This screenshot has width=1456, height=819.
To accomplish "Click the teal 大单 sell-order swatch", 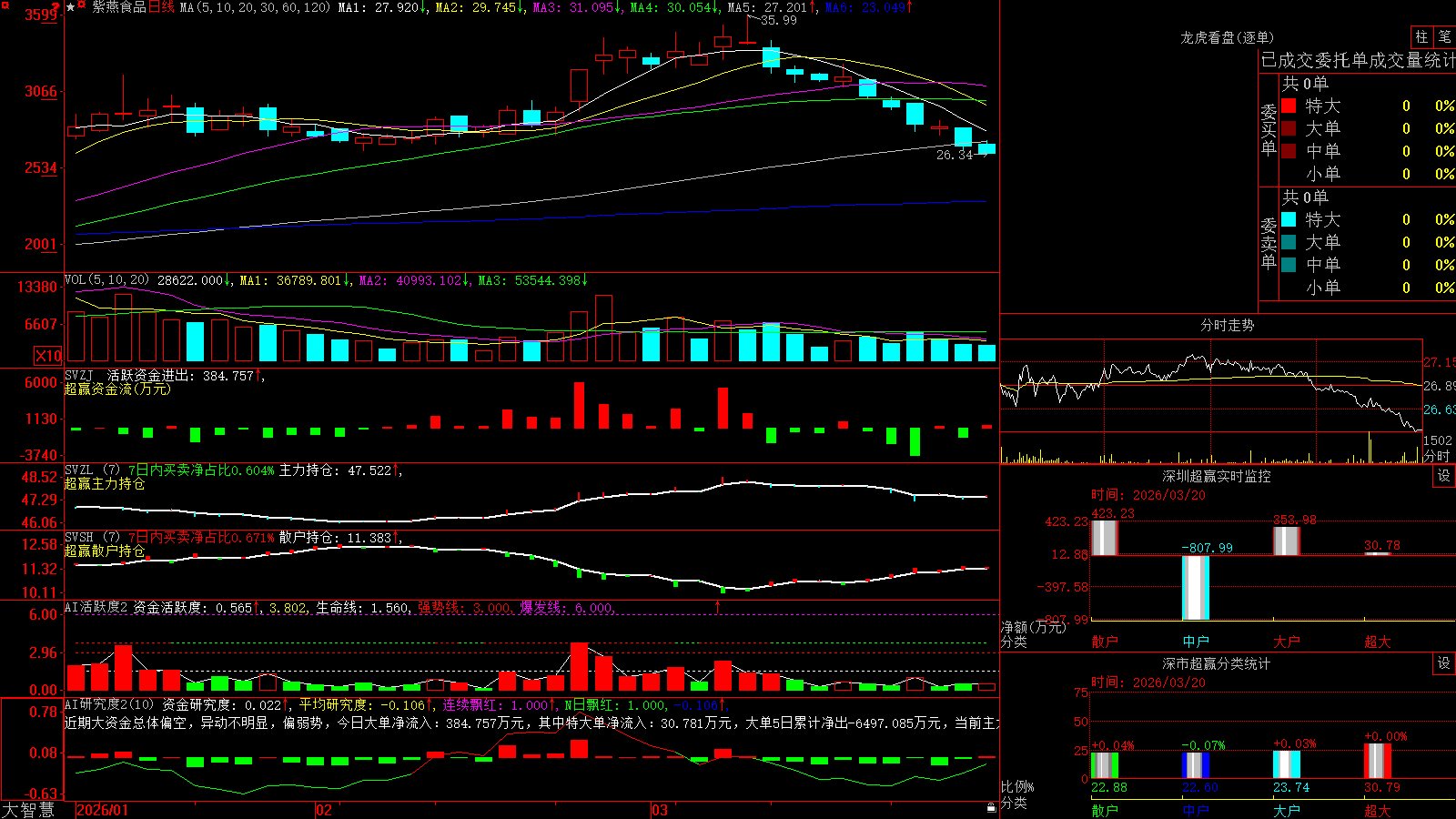I will (1289, 242).
